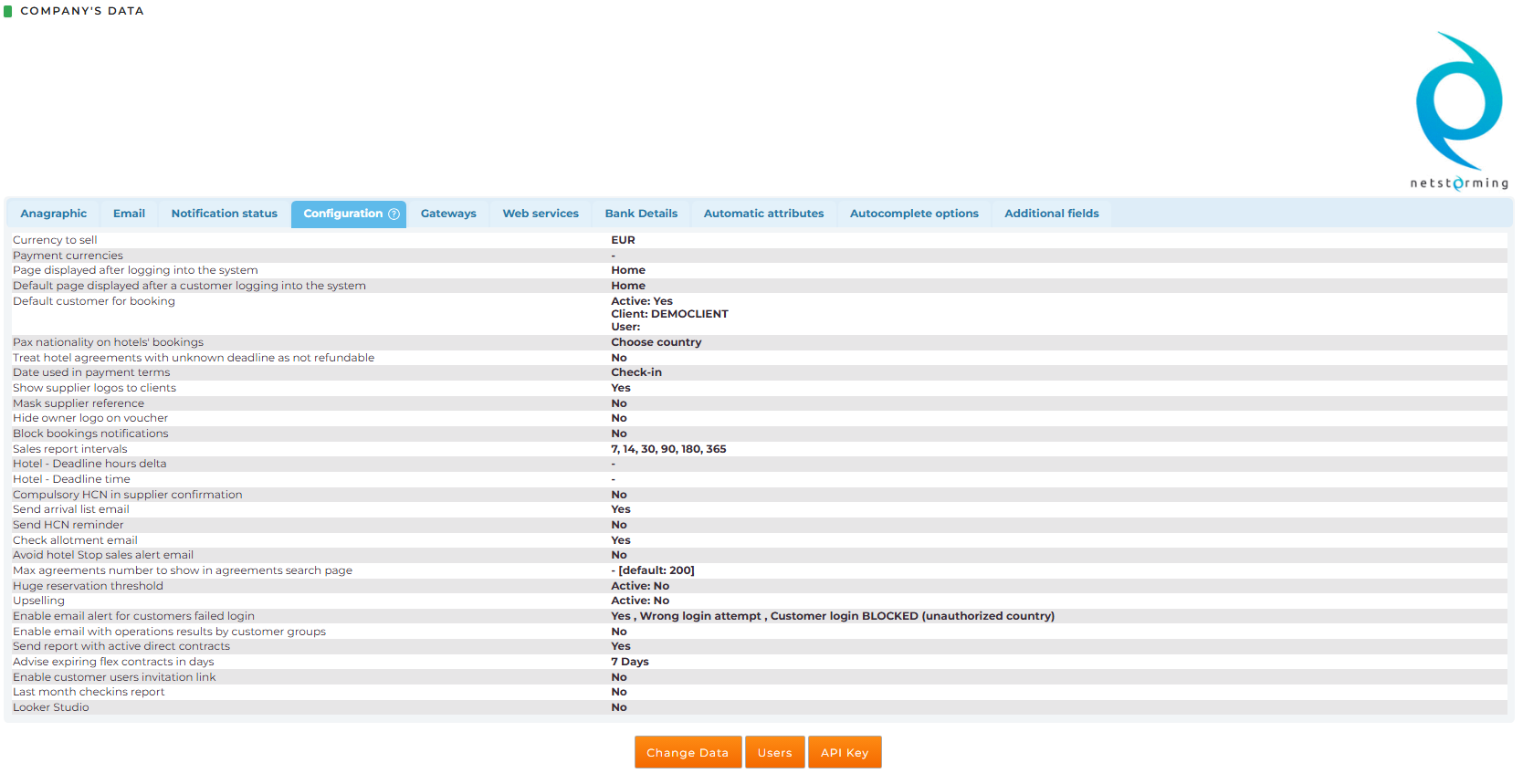This screenshot has height=784, width=1523.
Task: Click the Netstorming logo
Action: (x=1458, y=110)
